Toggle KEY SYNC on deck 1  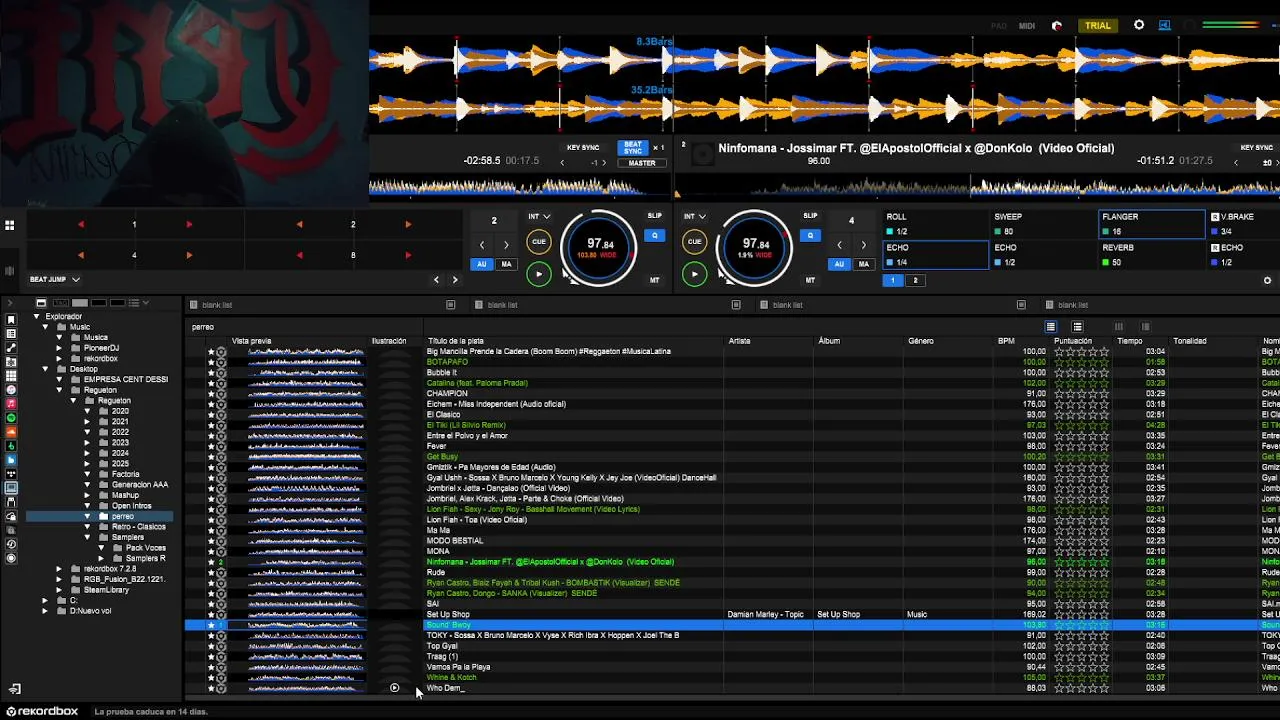point(583,148)
